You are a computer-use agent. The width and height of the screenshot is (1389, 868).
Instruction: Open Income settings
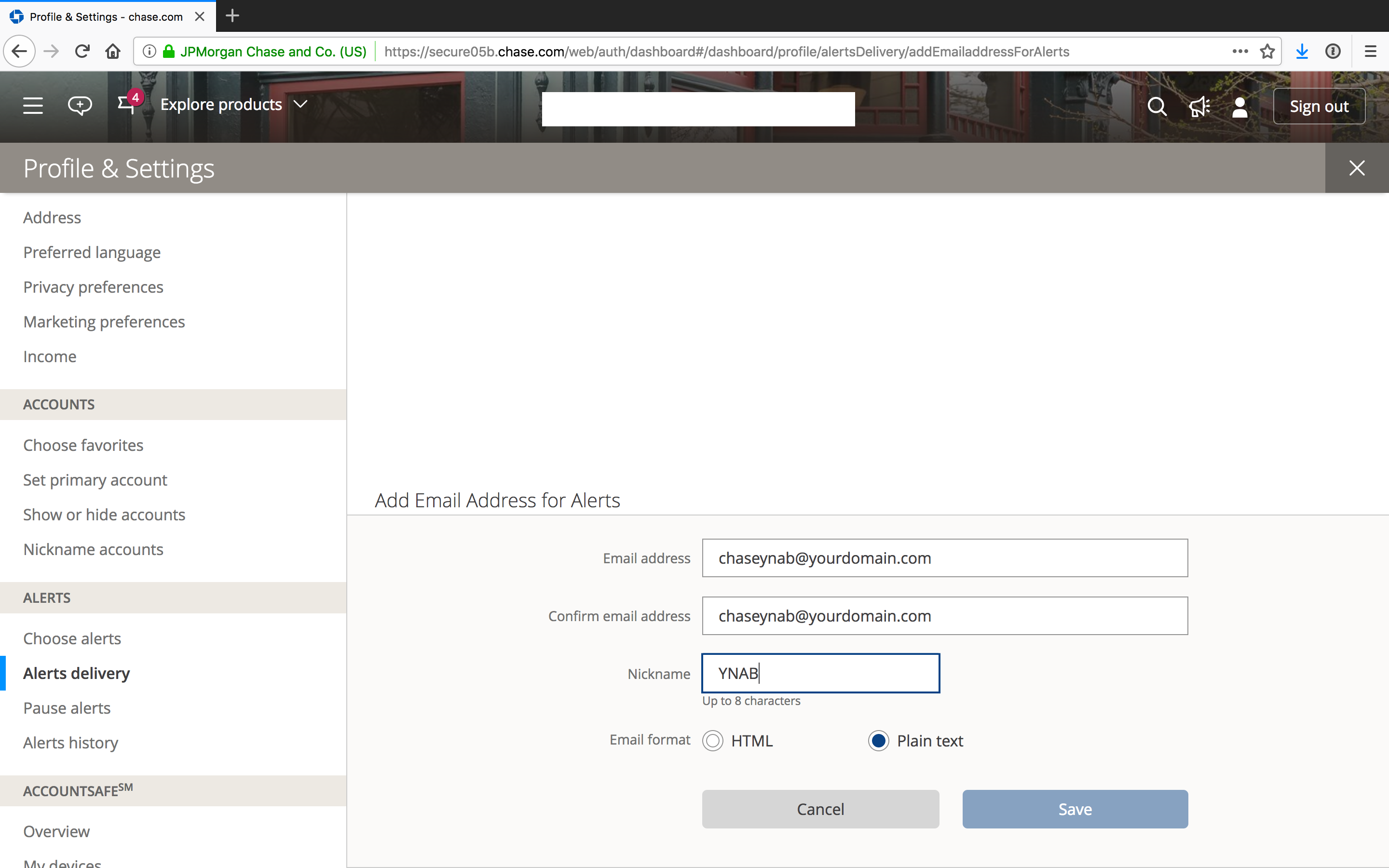[50, 356]
